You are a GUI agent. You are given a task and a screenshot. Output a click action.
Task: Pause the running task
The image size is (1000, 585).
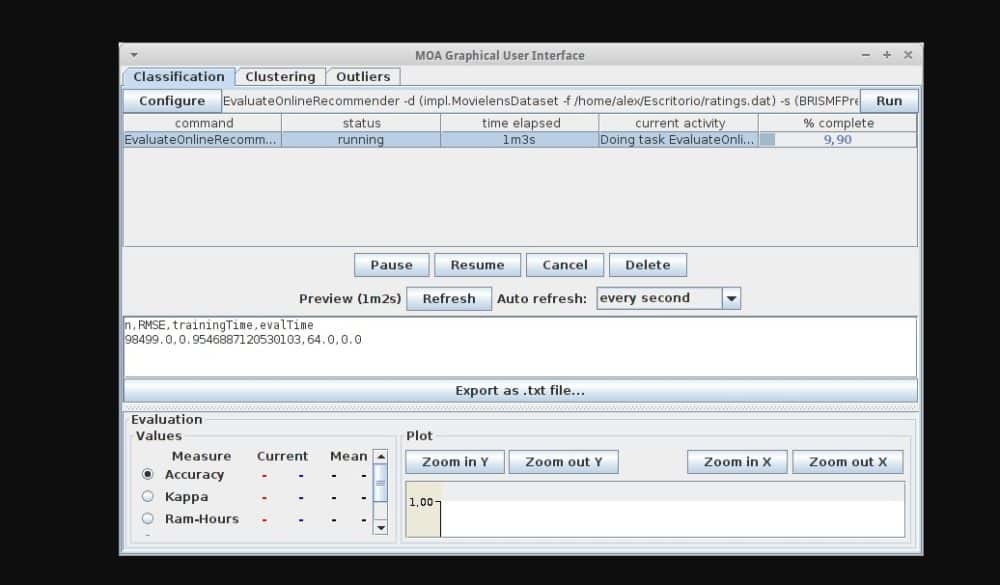pos(391,265)
